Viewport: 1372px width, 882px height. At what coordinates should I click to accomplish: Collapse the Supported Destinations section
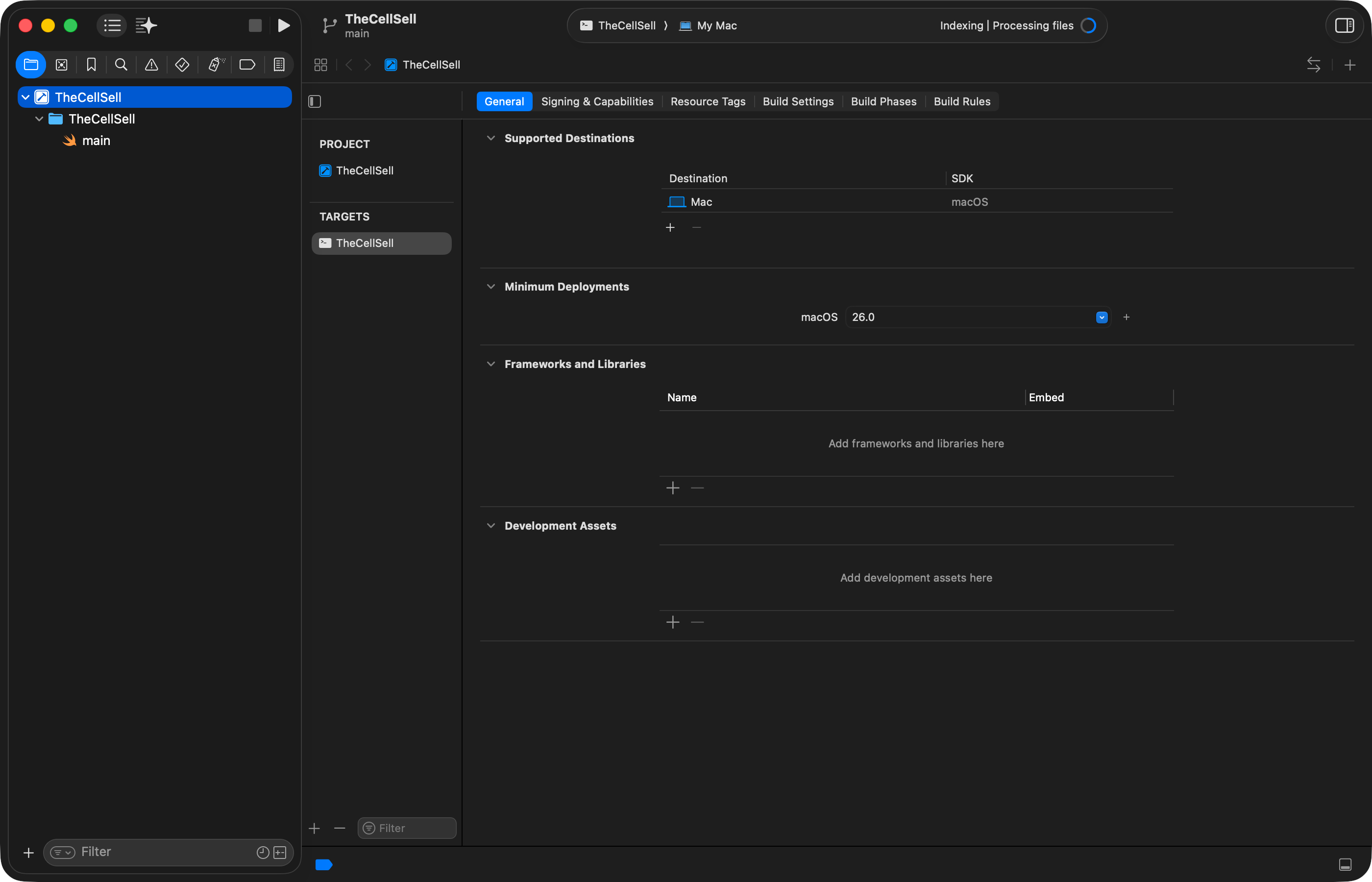click(491, 138)
